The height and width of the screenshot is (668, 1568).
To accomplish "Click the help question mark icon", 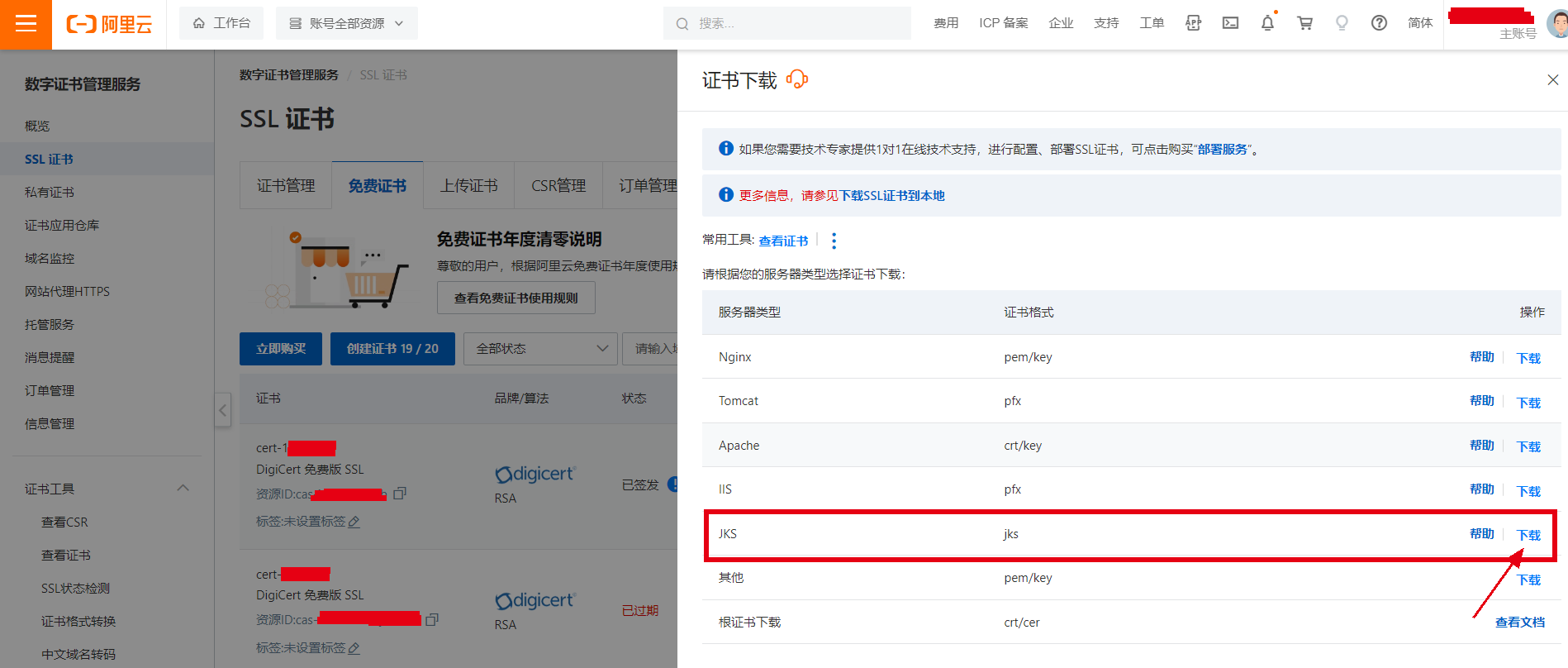I will (x=1379, y=23).
